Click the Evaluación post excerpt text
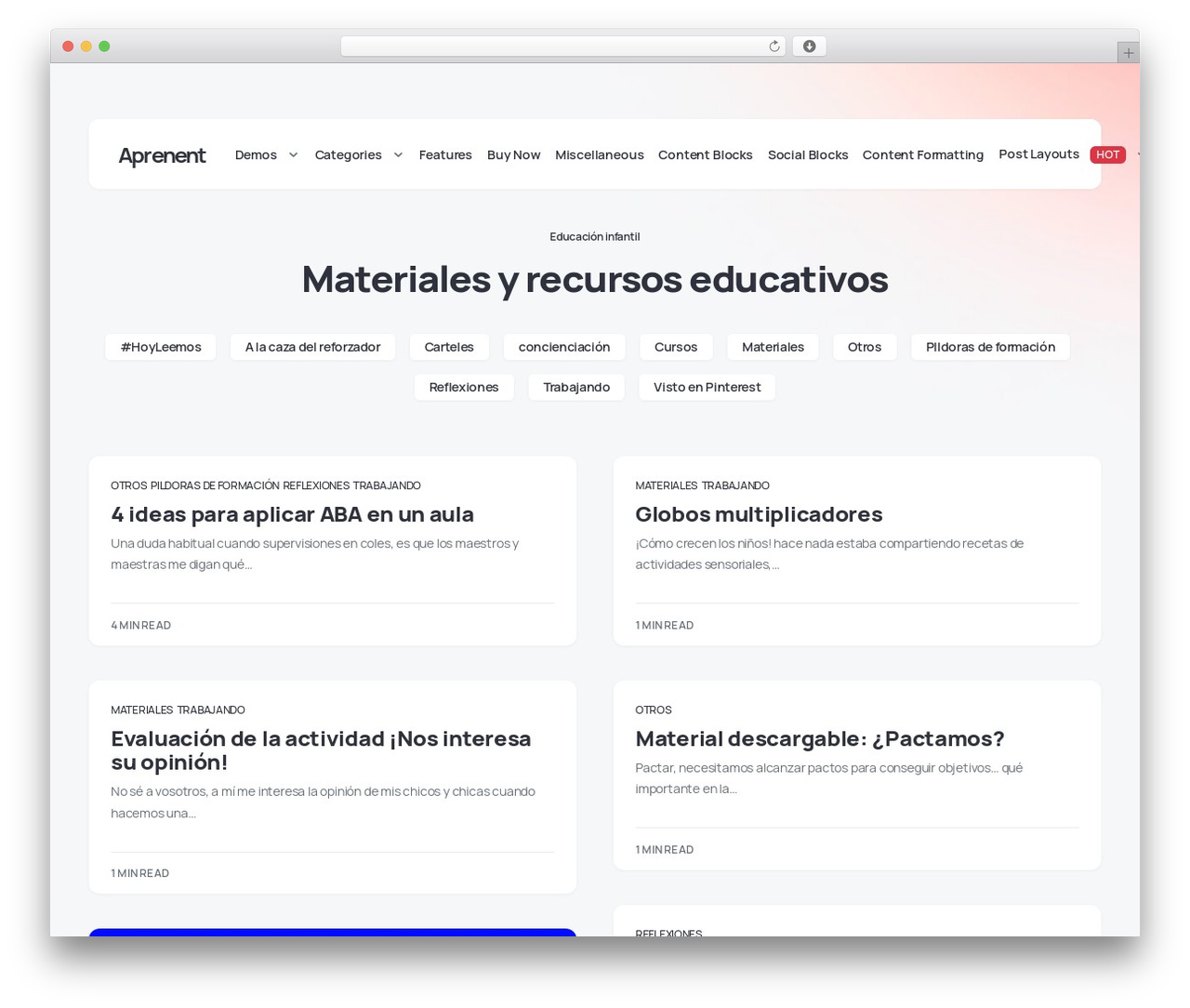Image resolution: width=1190 pixels, height=1008 pixels. coord(323,802)
